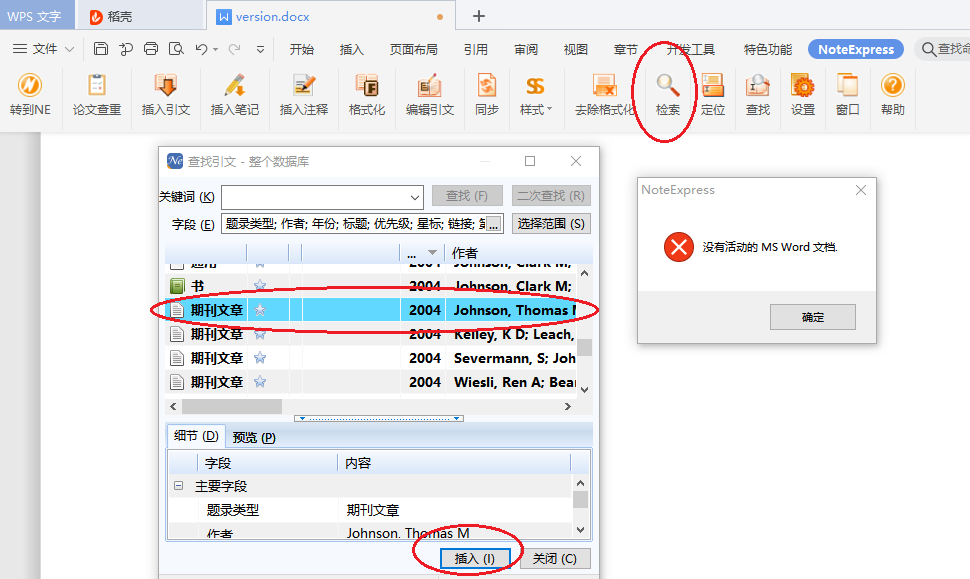Expand the quick access toolbar chevron
The width and height of the screenshot is (970, 579).
pos(260,49)
